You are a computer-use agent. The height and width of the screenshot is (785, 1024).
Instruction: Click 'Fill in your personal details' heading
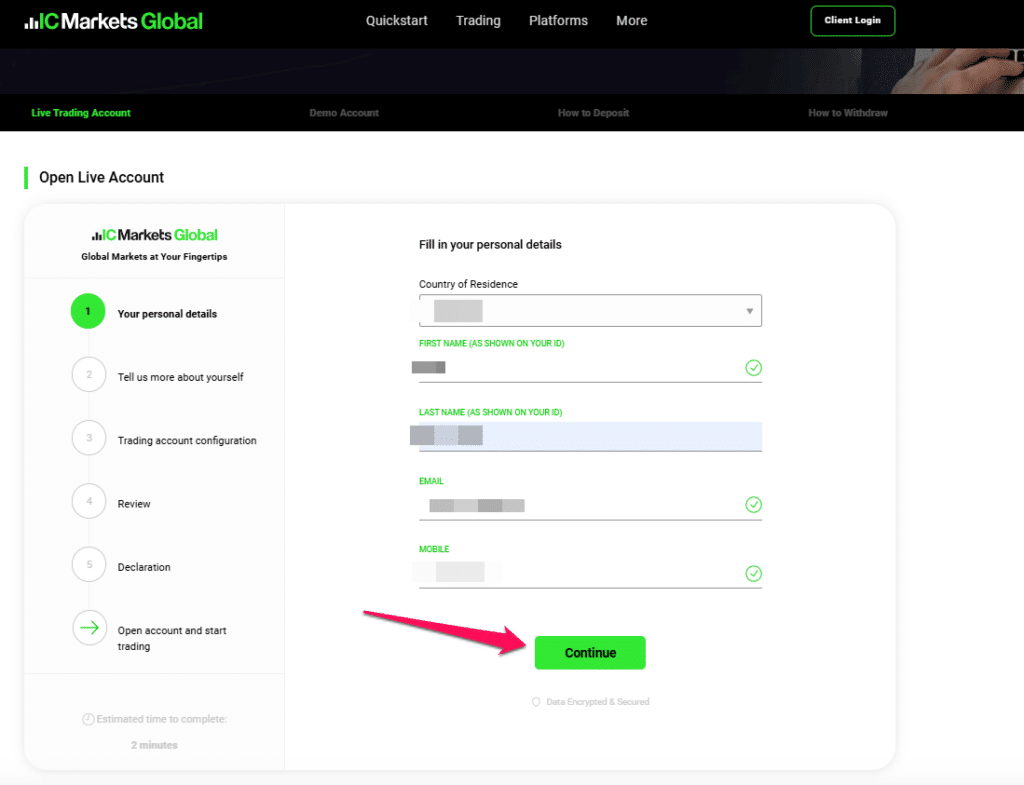pyautogui.click(x=490, y=245)
